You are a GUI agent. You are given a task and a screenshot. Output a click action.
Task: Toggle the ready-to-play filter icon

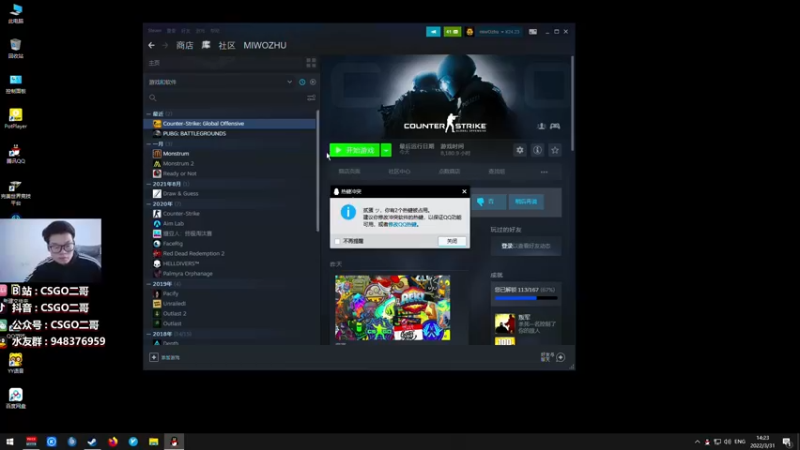click(x=313, y=82)
